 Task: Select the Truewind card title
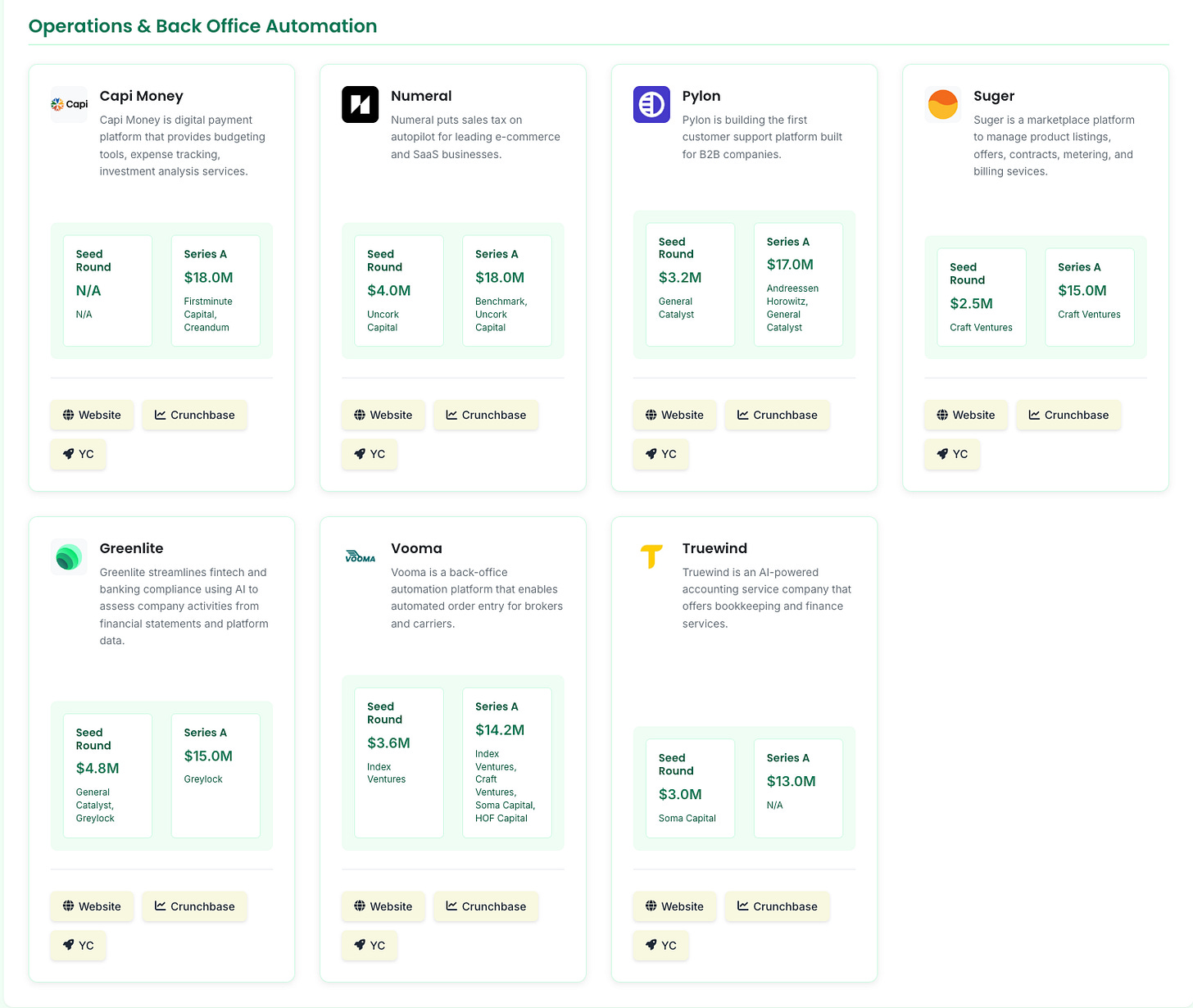(714, 548)
